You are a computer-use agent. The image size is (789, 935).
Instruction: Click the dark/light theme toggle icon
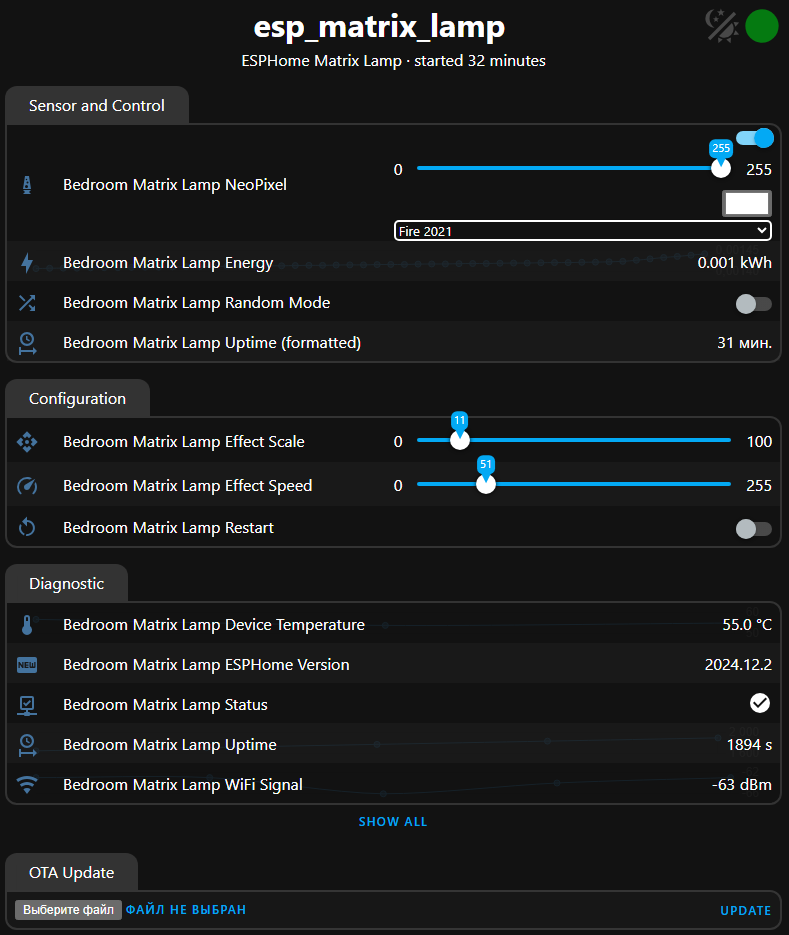pyautogui.click(x=720, y=26)
